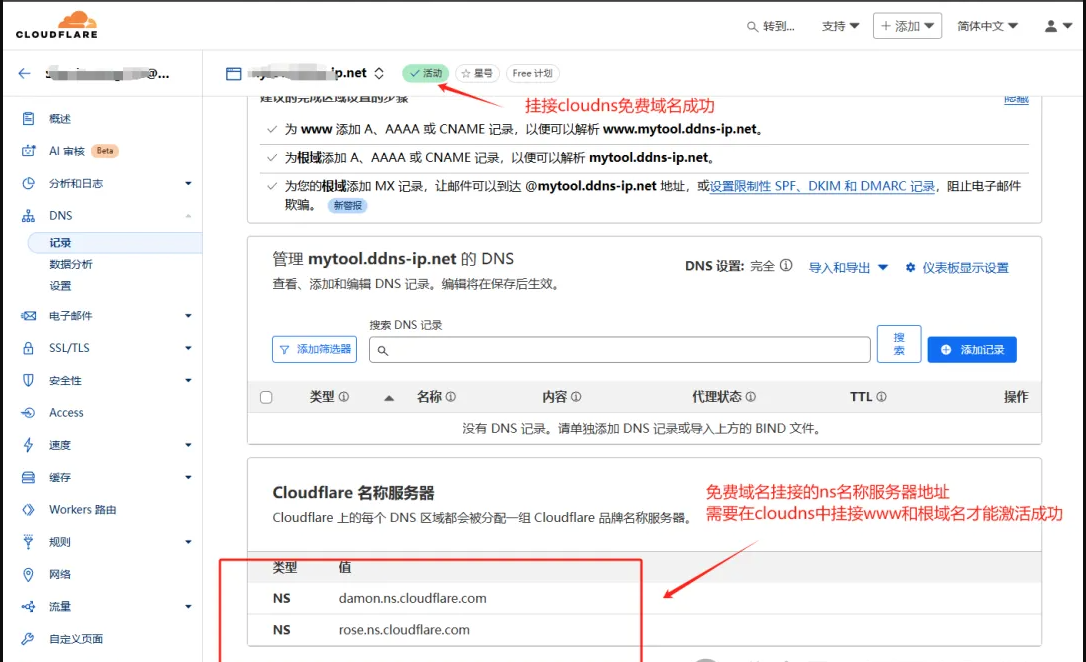Click the gear icon for 仪表板显示设置
This screenshot has height=662, width=1086.
(x=911, y=267)
